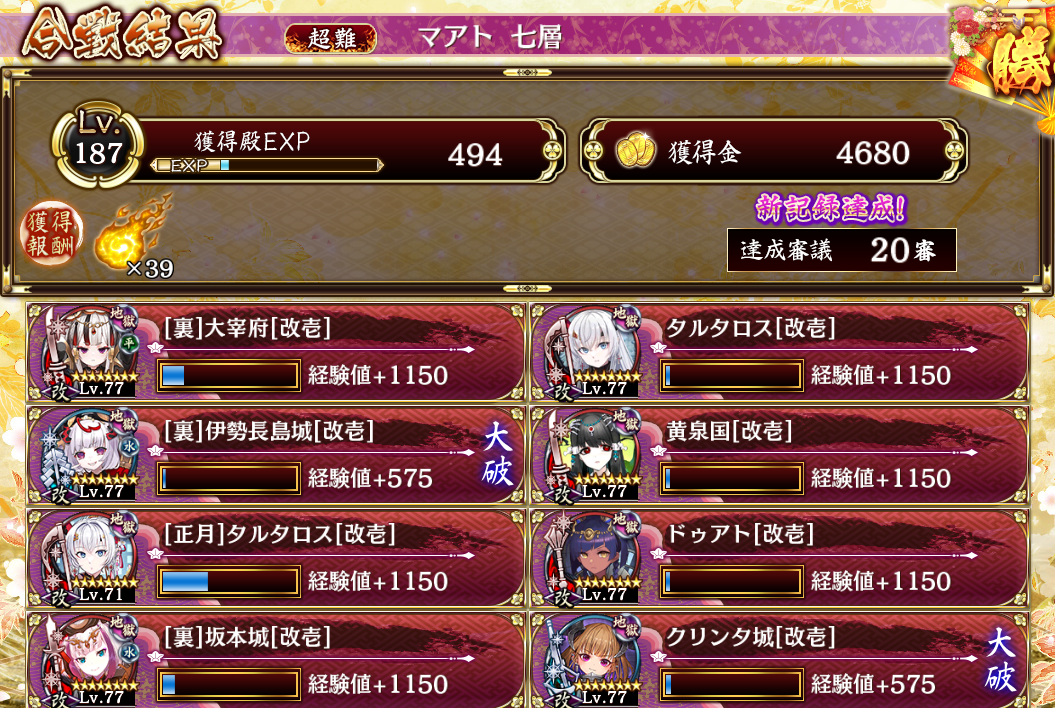Image resolution: width=1055 pixels, height=708 pixels.
Task: Click [正月]タルタロス[改壱] Lv.71 portrait
Action: tap(89, 558)
